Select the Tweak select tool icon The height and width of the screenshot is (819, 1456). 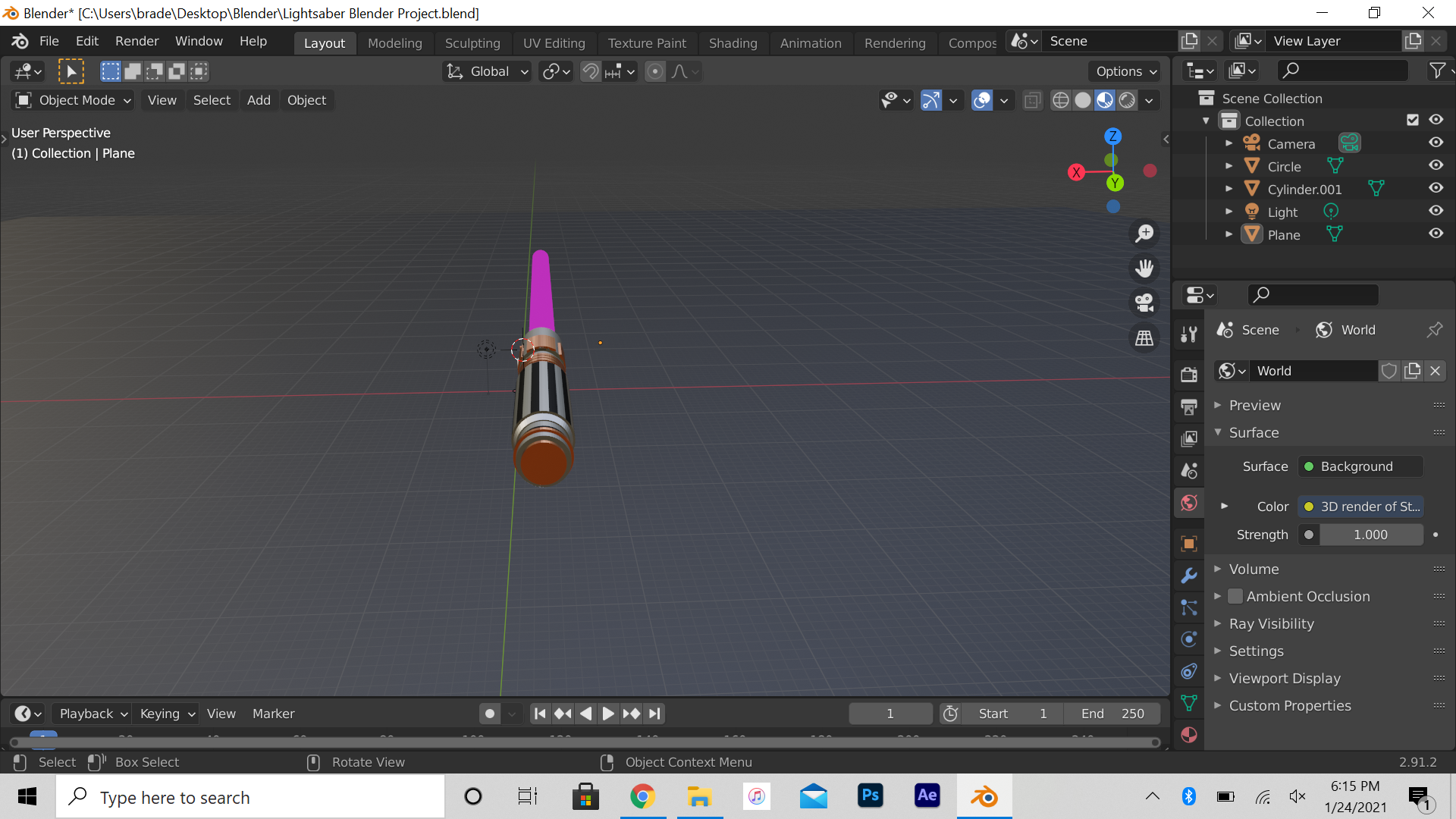tap(71, 71)
